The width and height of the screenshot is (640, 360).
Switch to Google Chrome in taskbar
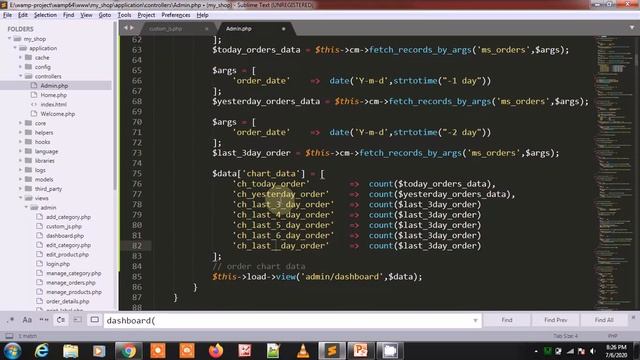[x=128, y=351]
